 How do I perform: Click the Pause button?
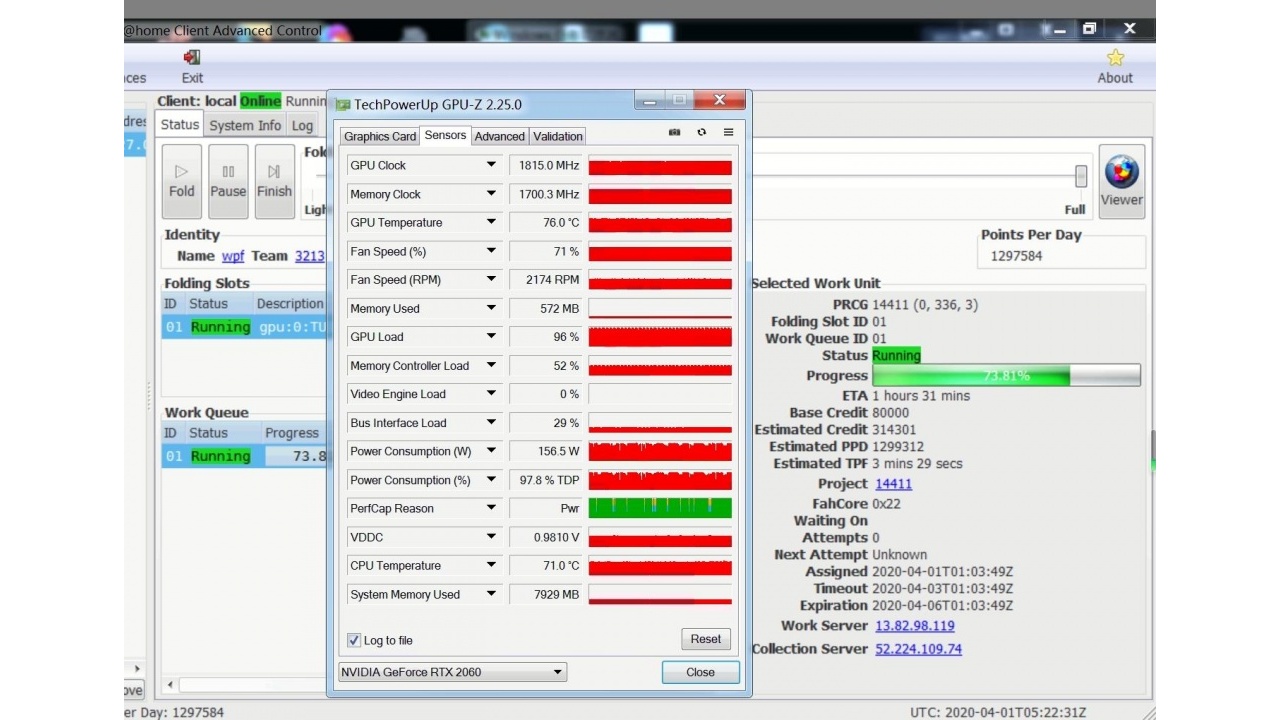(228, 181)
